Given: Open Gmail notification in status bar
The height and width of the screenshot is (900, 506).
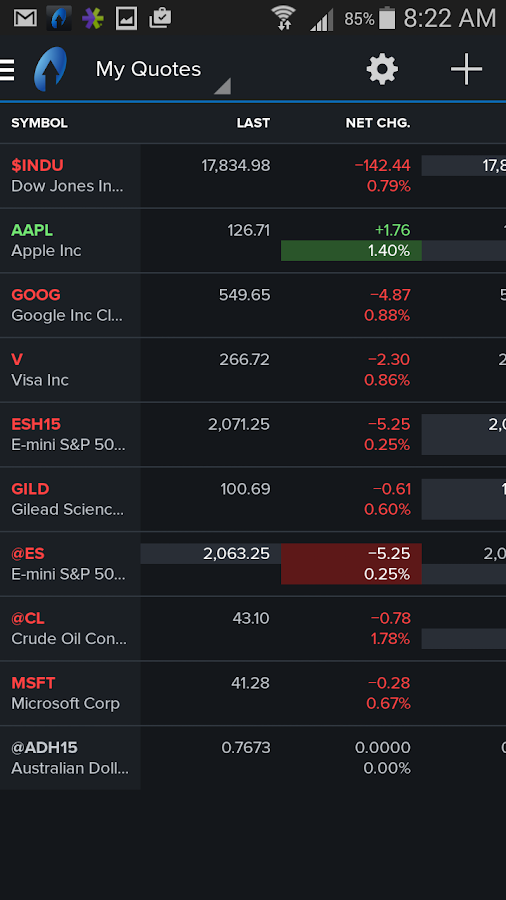Looking at the screenshot, I should pos(25,18).
